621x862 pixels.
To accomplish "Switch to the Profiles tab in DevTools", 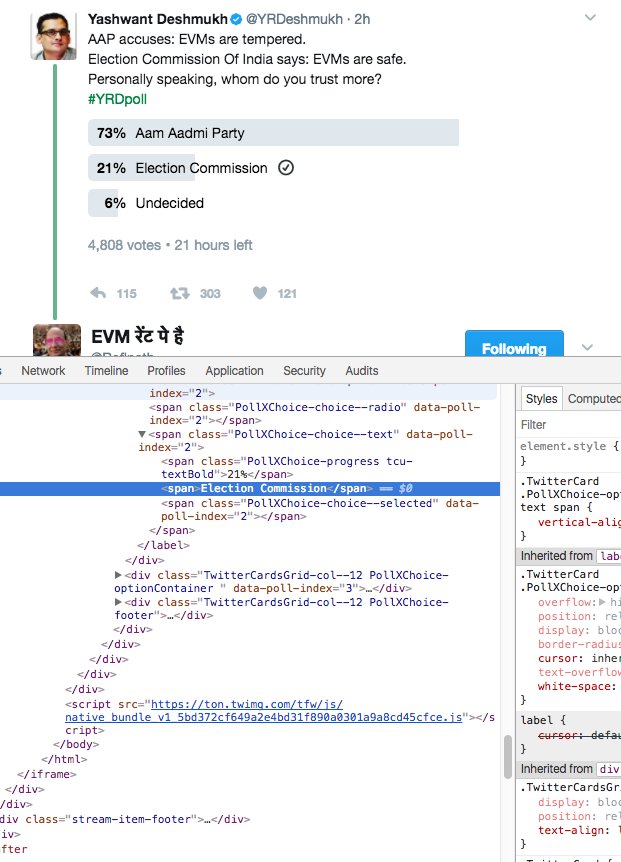I will click(166, 371).
